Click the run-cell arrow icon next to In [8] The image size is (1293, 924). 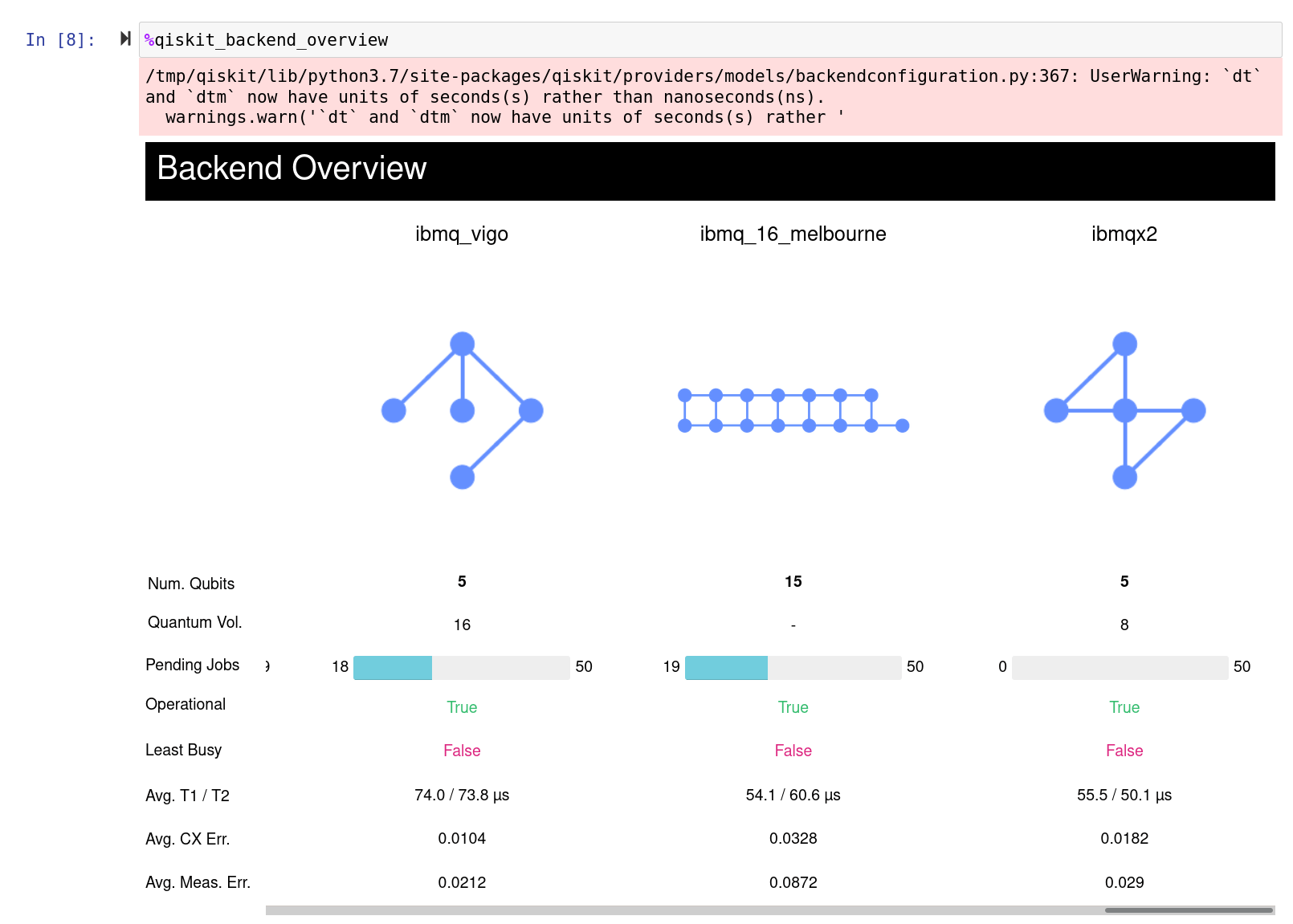[124, 38]
